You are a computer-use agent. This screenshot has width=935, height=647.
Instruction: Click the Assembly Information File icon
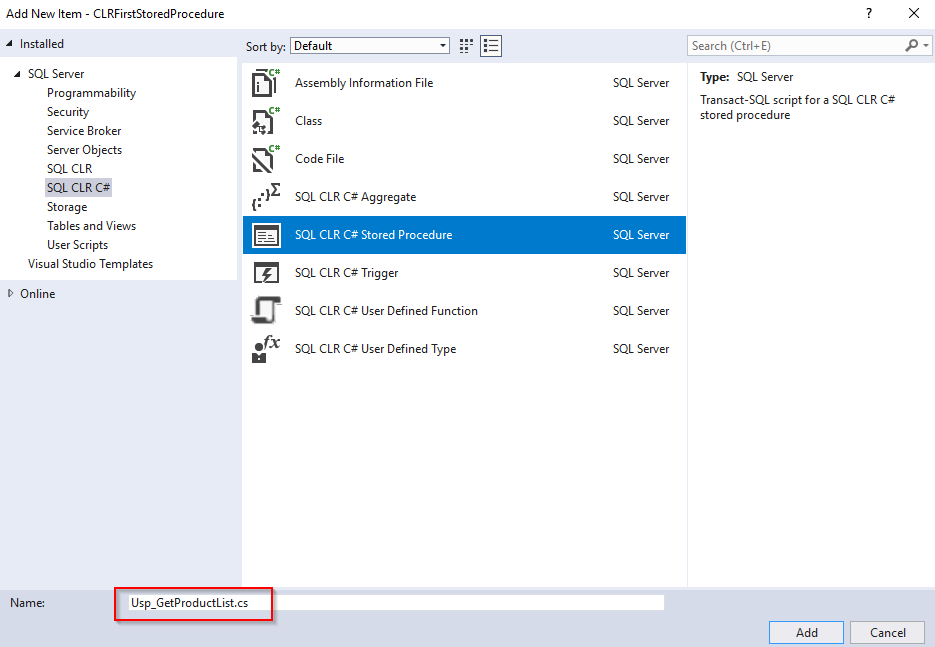pyautogui.click(x=265, y=83)
